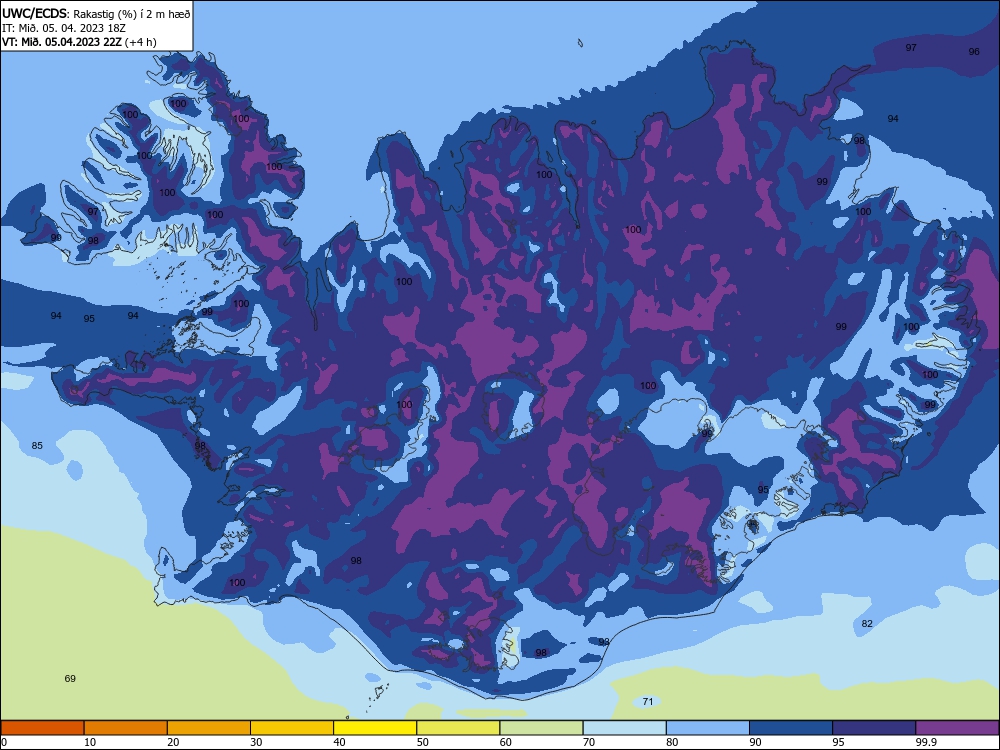Image resolution: width=1000 pixels, height=750 pixels.
Task: Pick the pale blue 70–80 legend swatch
Action: [x=625, y=728]
